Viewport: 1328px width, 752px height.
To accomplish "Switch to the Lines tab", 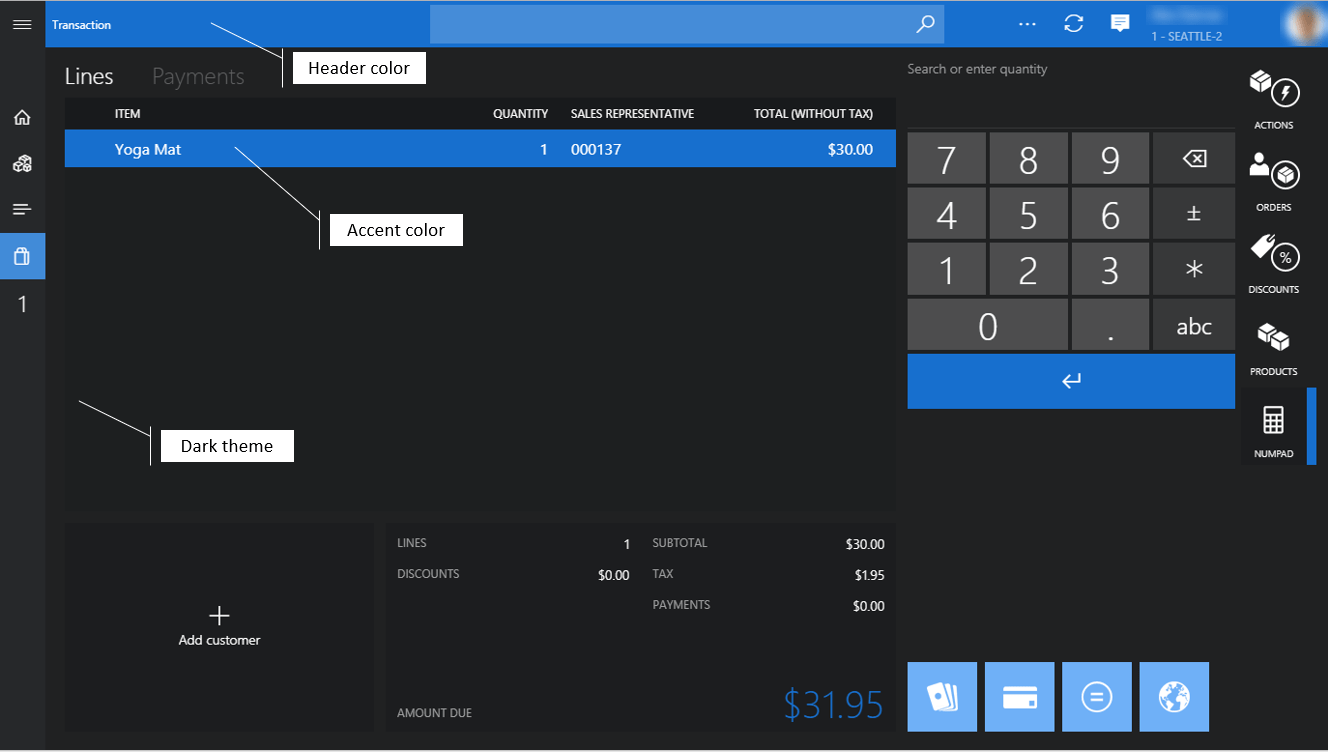I will 89,75.
